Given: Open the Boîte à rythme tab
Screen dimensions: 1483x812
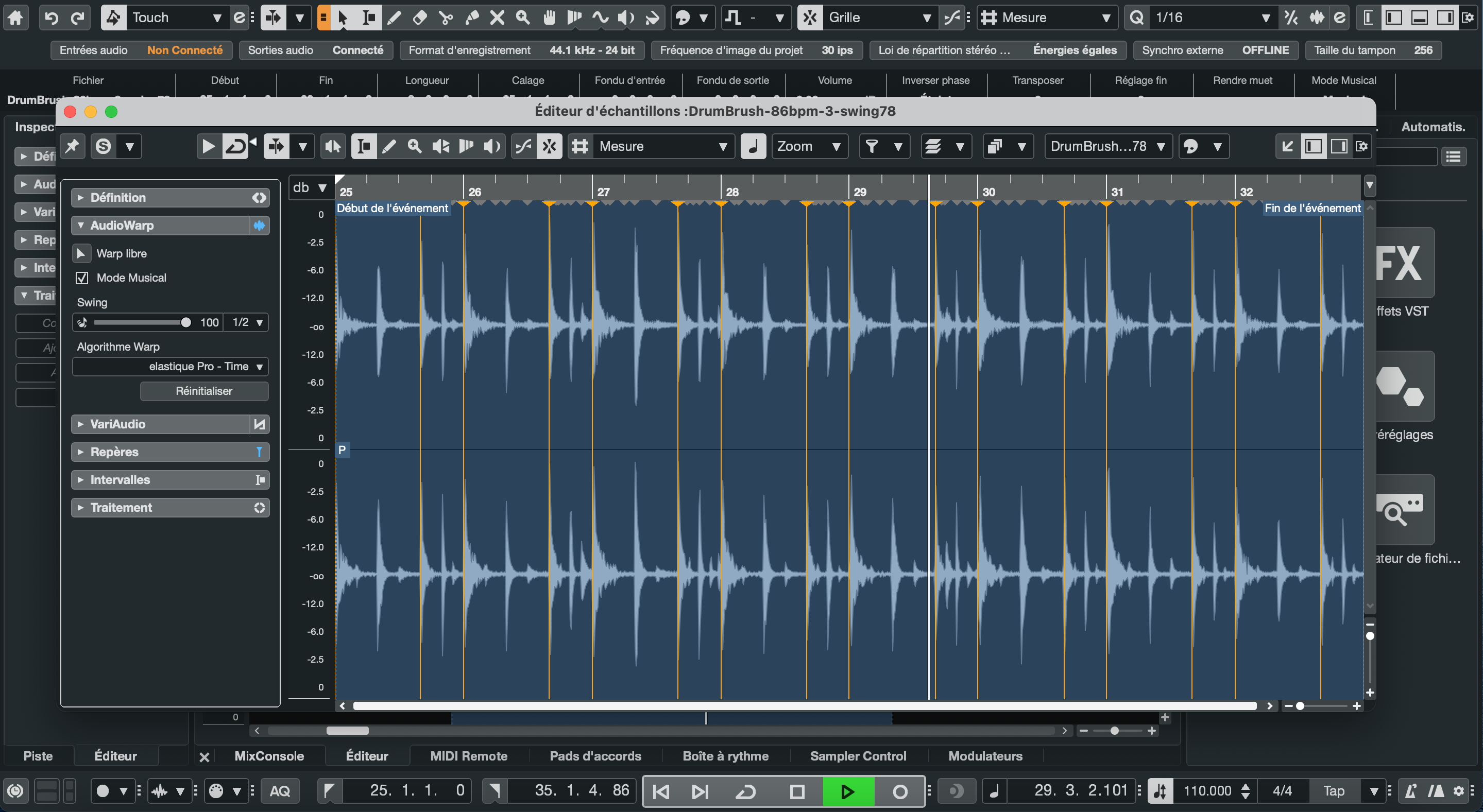Looking at the screenshot, I should click(x=725, y=756).
